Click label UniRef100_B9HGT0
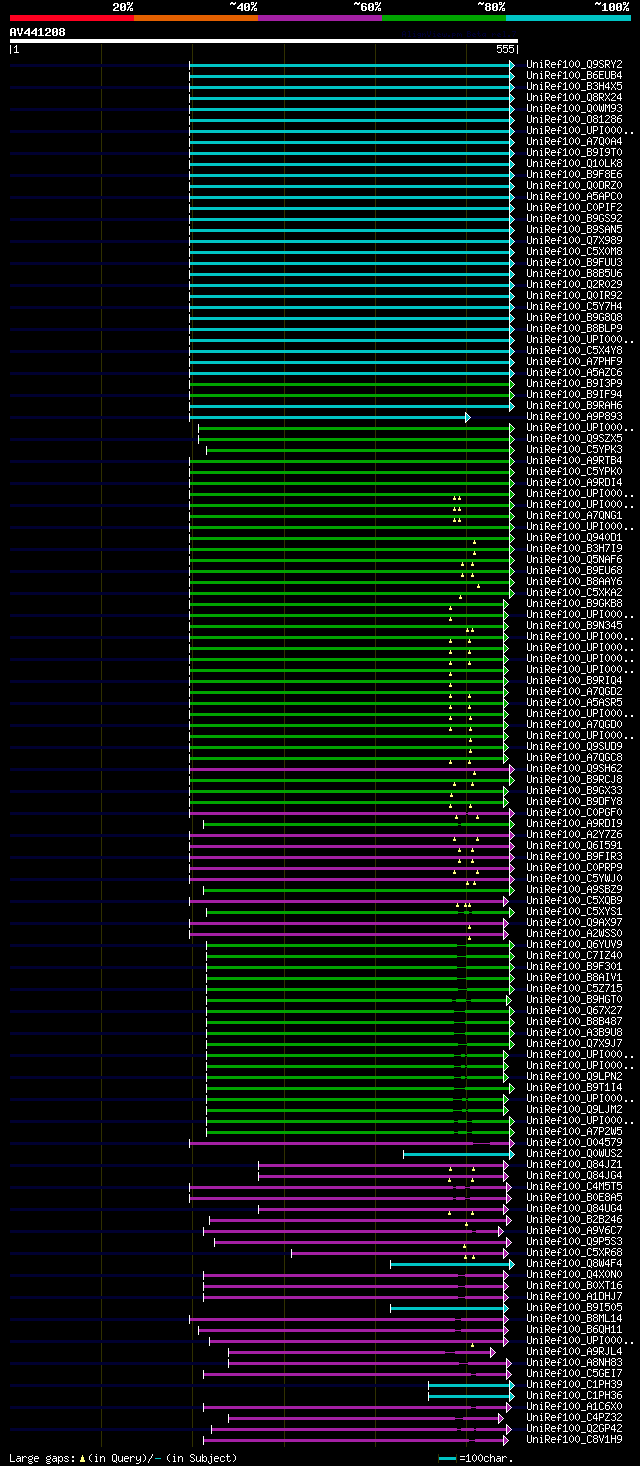The image size is (640, 1466). click(574, 999)
